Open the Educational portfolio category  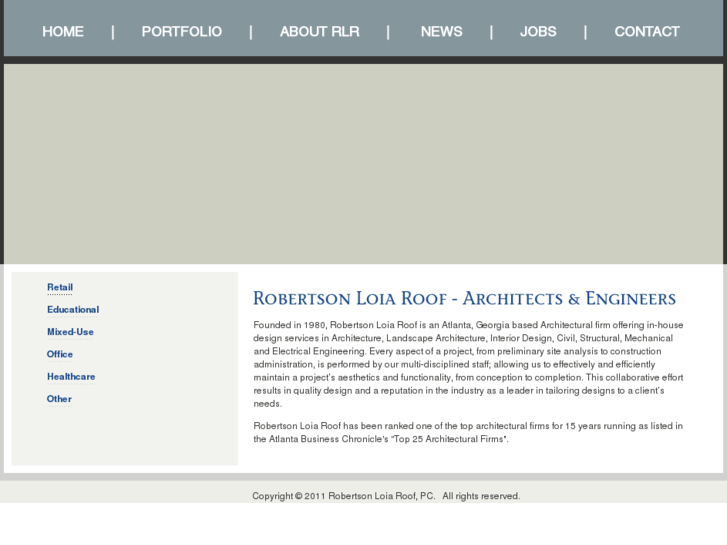pyautogui.click(x=73, y=309)
